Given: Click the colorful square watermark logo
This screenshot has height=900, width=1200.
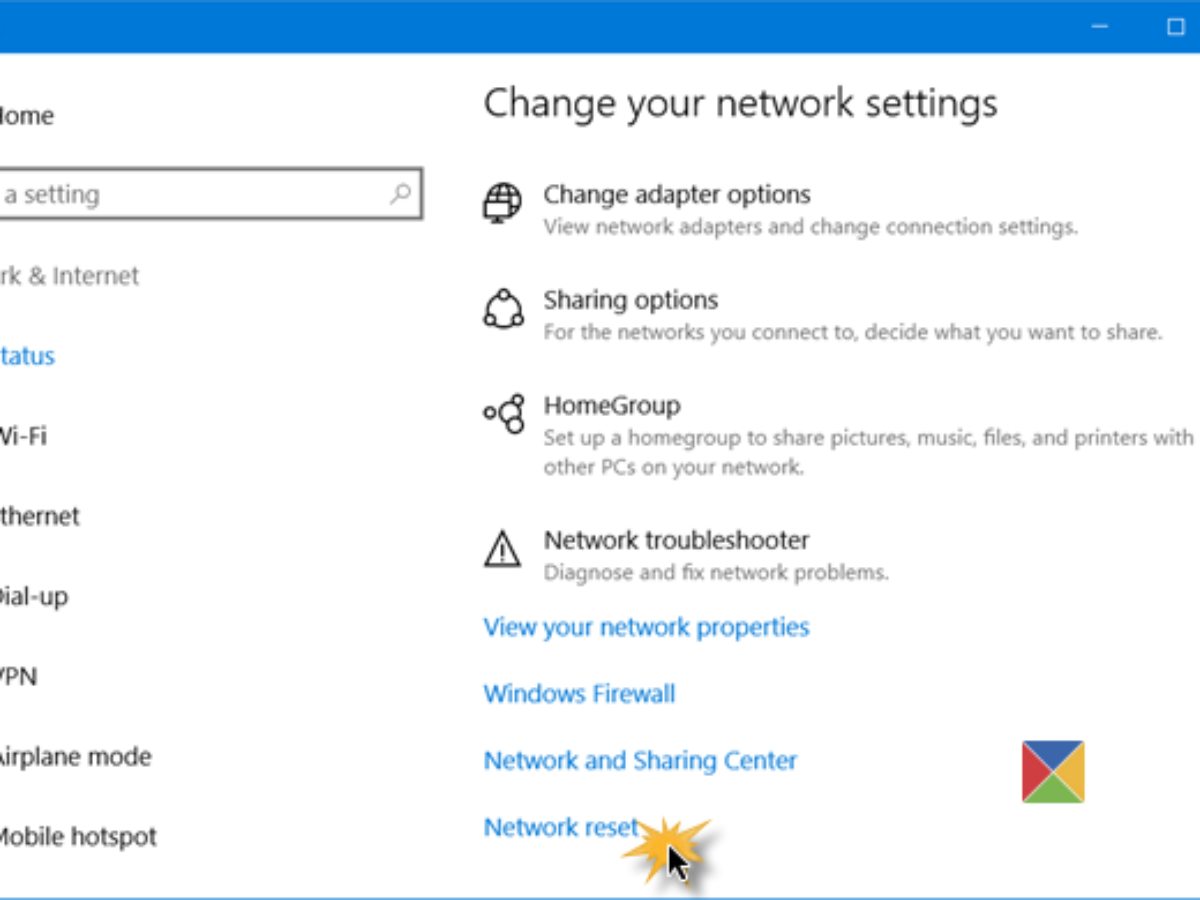Looking at the screenshot, I should pos(1052,771).
